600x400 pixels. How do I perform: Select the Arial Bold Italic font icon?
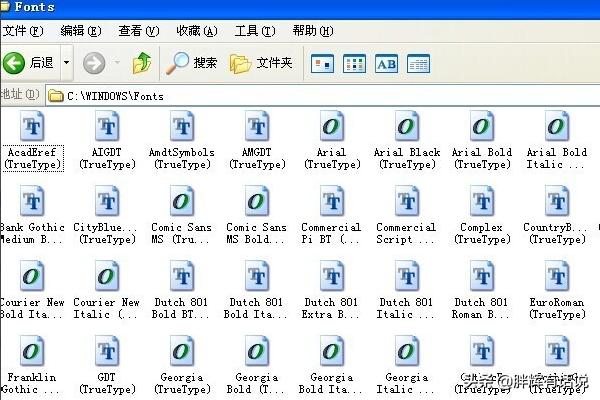pos(557,126)
